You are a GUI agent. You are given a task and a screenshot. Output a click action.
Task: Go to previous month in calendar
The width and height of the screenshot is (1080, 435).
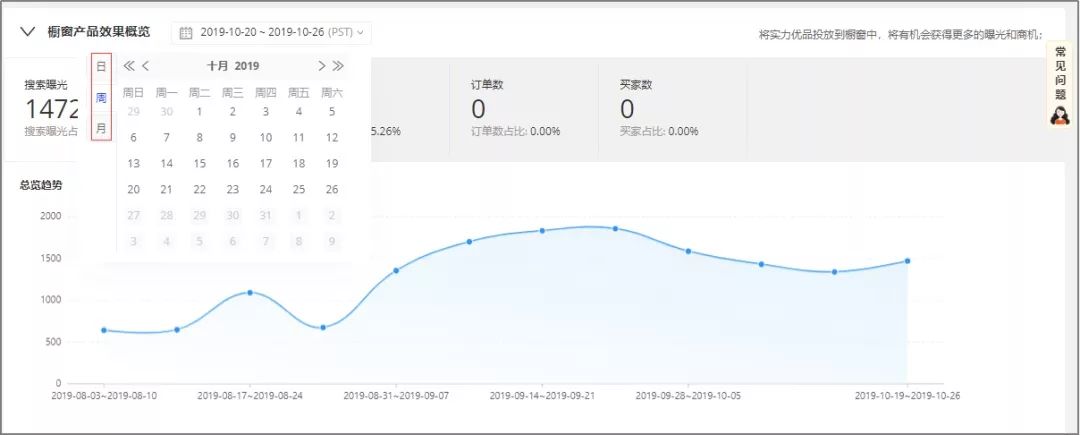click(146, 66)
